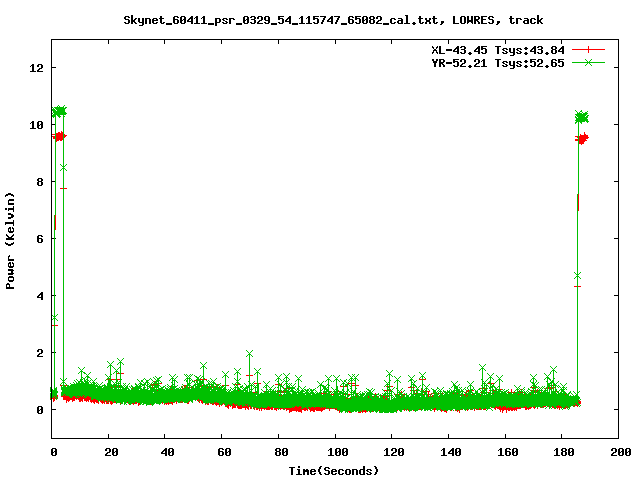This screenshot has width=640, height=480.
Task: Click x-axis tick label 180
Action: [x=564, y=452]
